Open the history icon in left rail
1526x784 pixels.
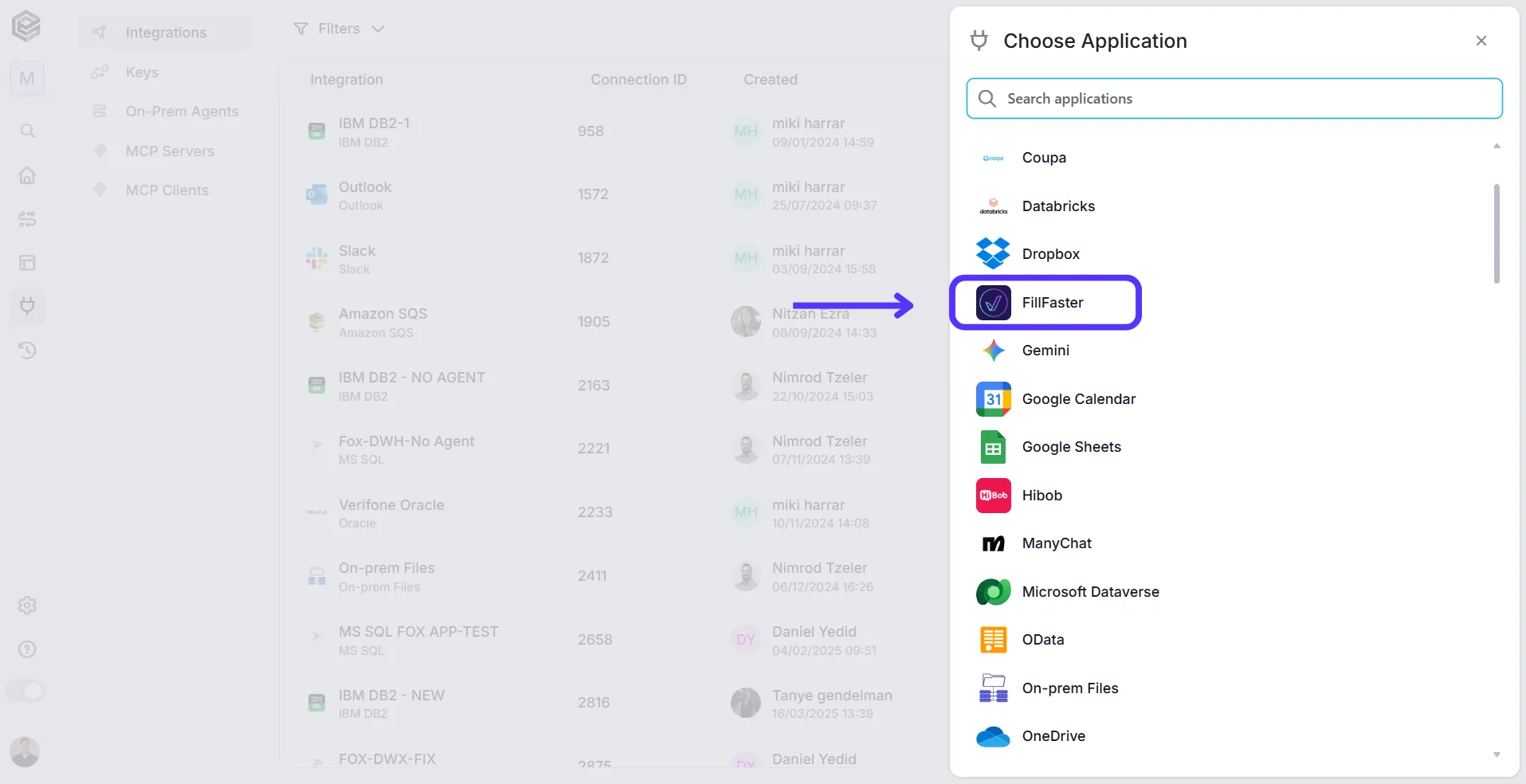pyautogui.click(x=27, y=351)
